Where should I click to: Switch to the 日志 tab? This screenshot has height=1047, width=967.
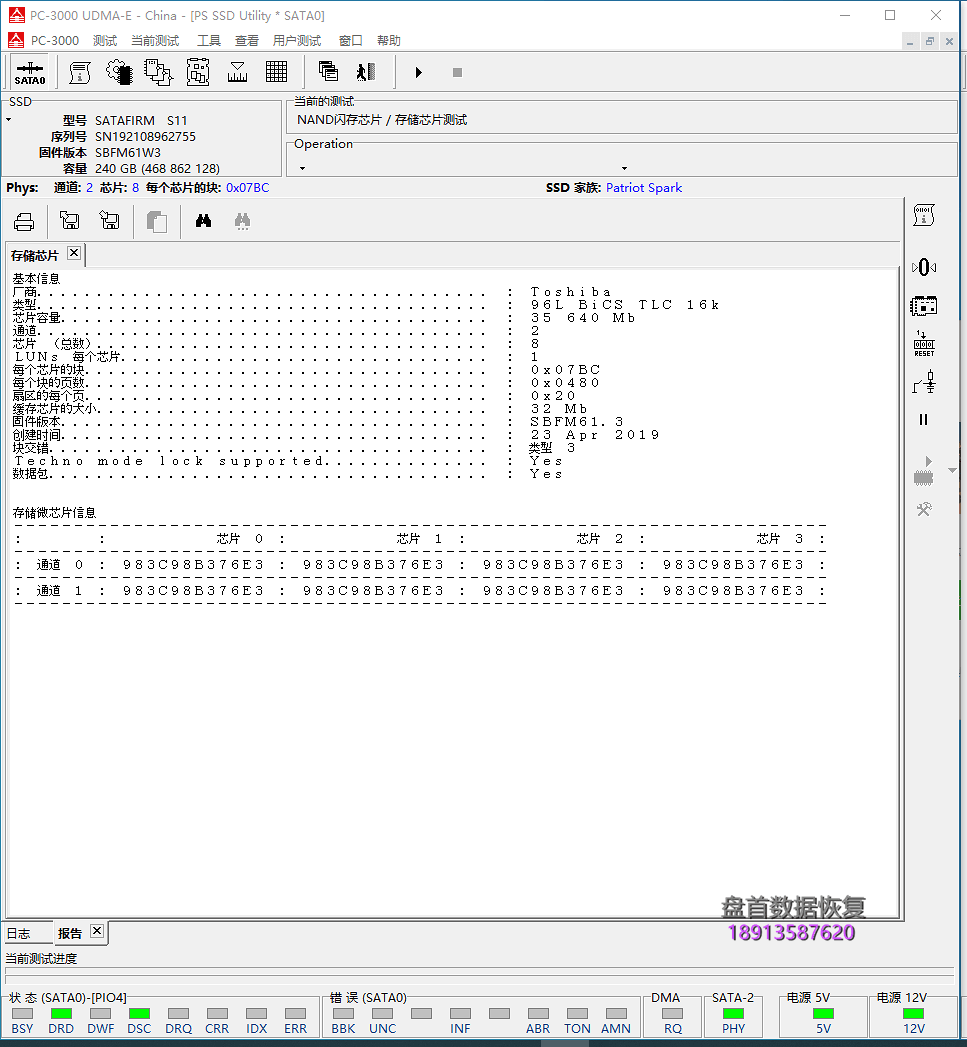[x=19, y=933]
